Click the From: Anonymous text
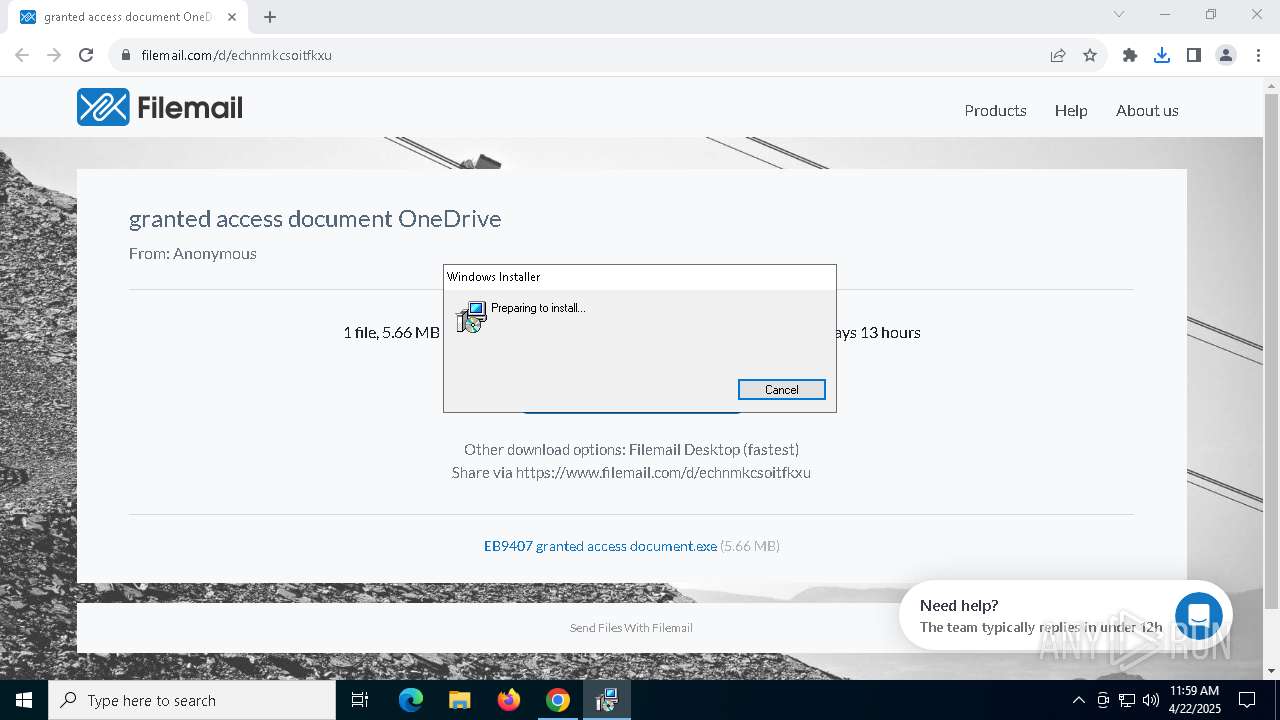 193,254
